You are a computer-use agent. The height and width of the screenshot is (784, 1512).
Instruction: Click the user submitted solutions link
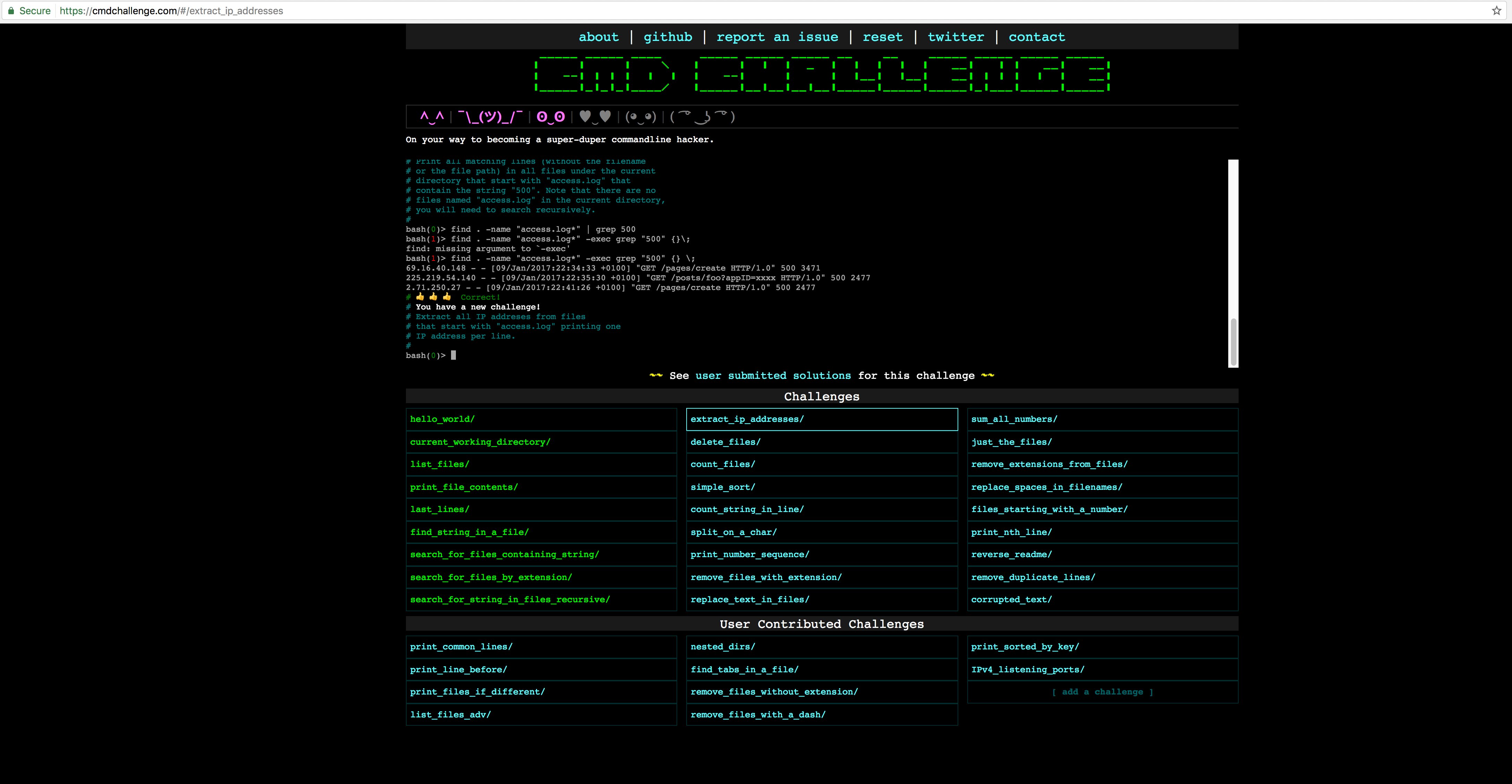773,376
